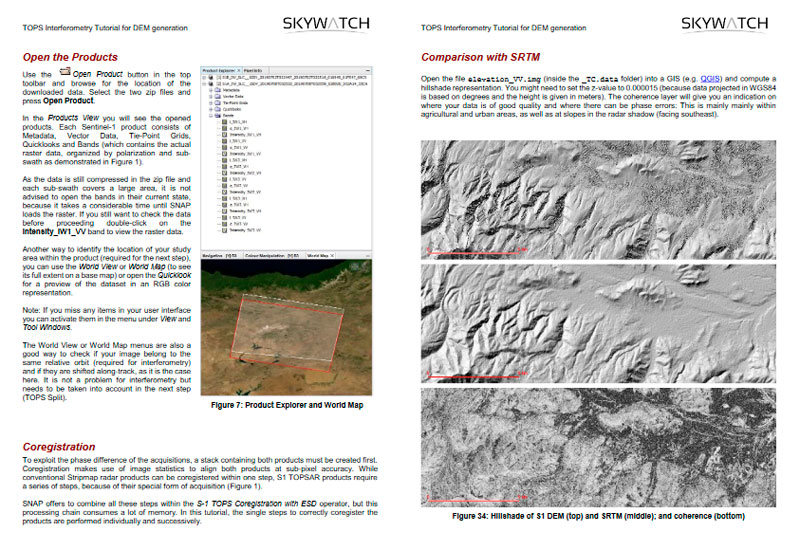Viewport: 800px width, 550px height.
Task: Click the SRTM hillshade image
Action: [x=598, y=323]
